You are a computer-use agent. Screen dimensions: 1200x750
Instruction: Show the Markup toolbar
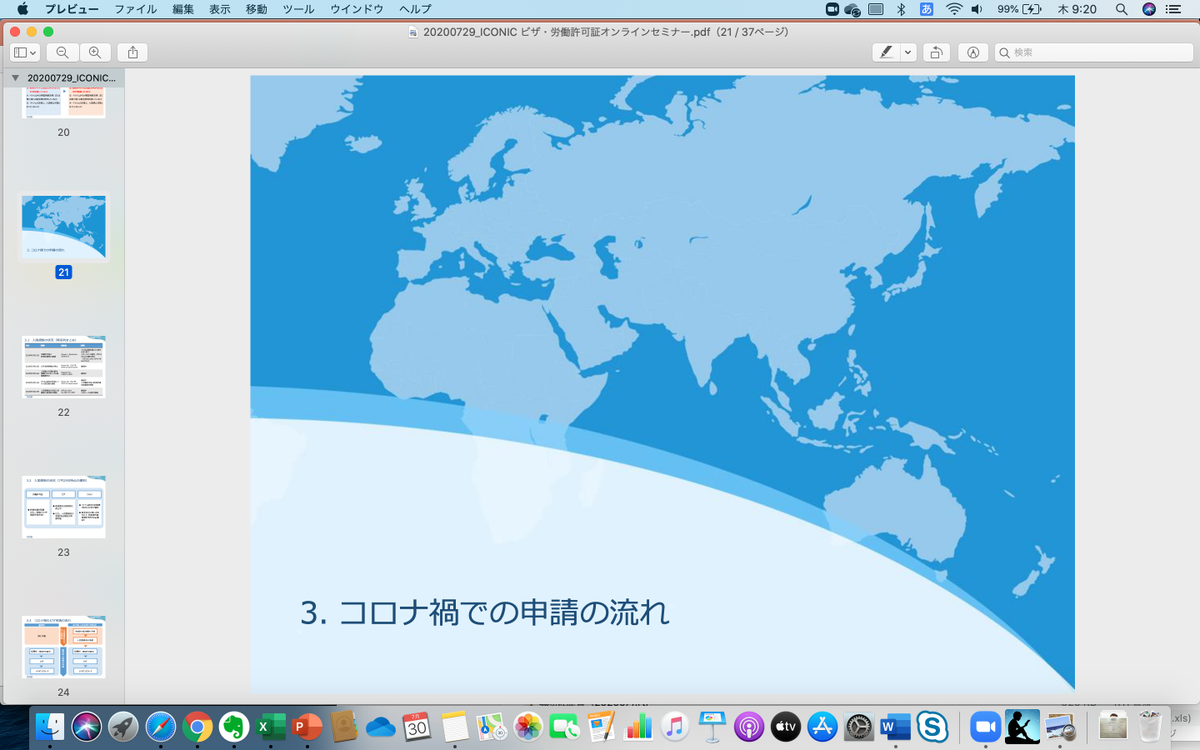point(972,52)
